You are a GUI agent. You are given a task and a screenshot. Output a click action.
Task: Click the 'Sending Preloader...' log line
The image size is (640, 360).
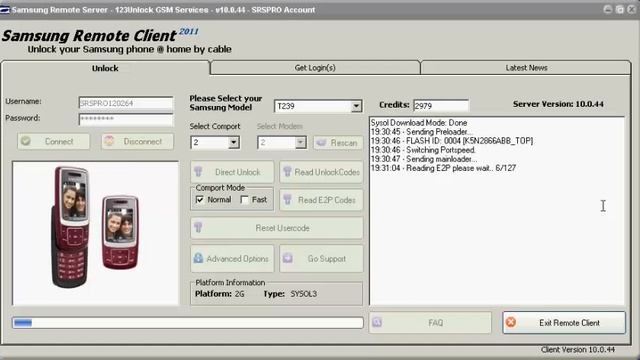point(422,131)
